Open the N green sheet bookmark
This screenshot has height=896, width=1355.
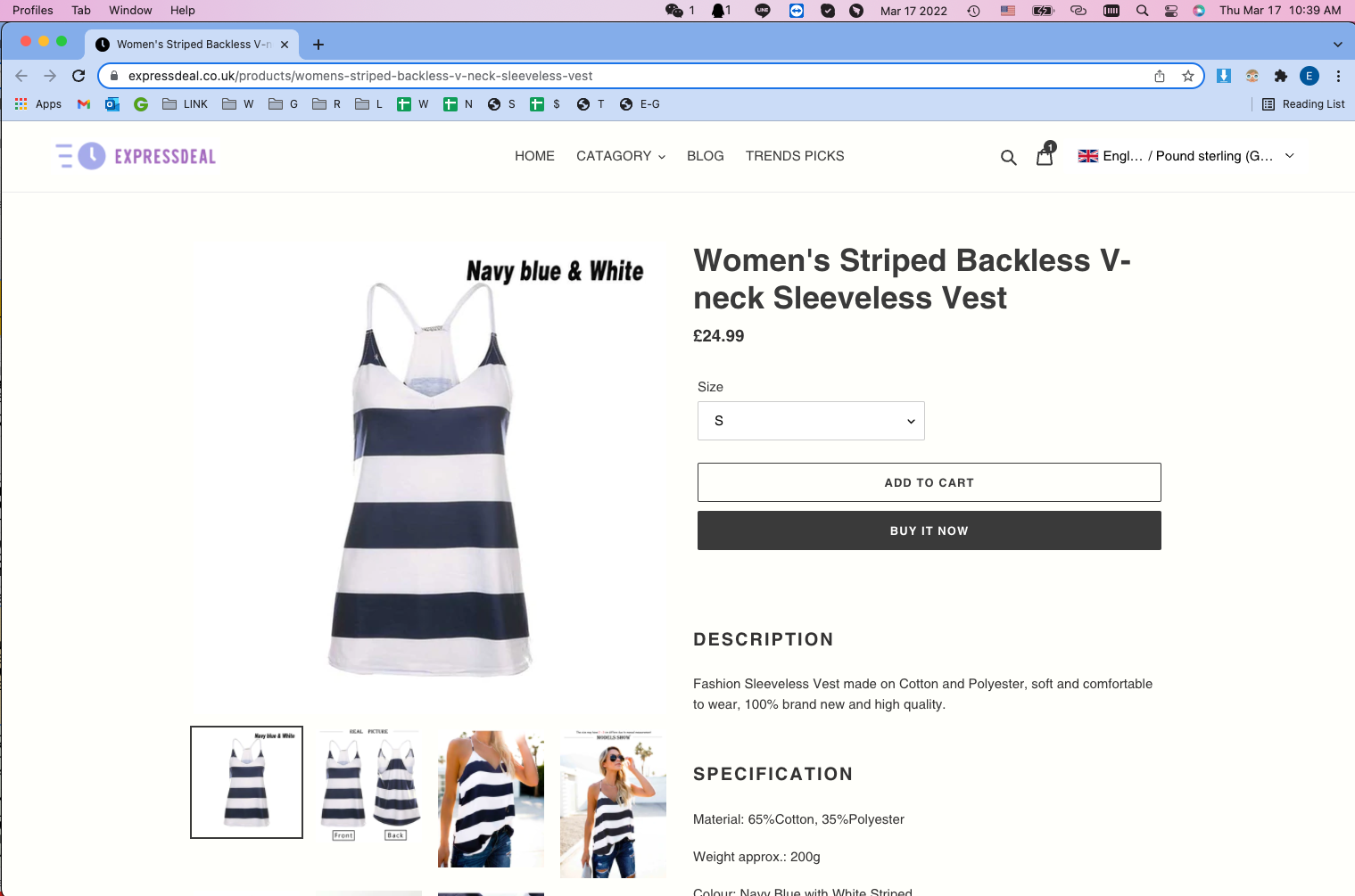tap(459, 104)
